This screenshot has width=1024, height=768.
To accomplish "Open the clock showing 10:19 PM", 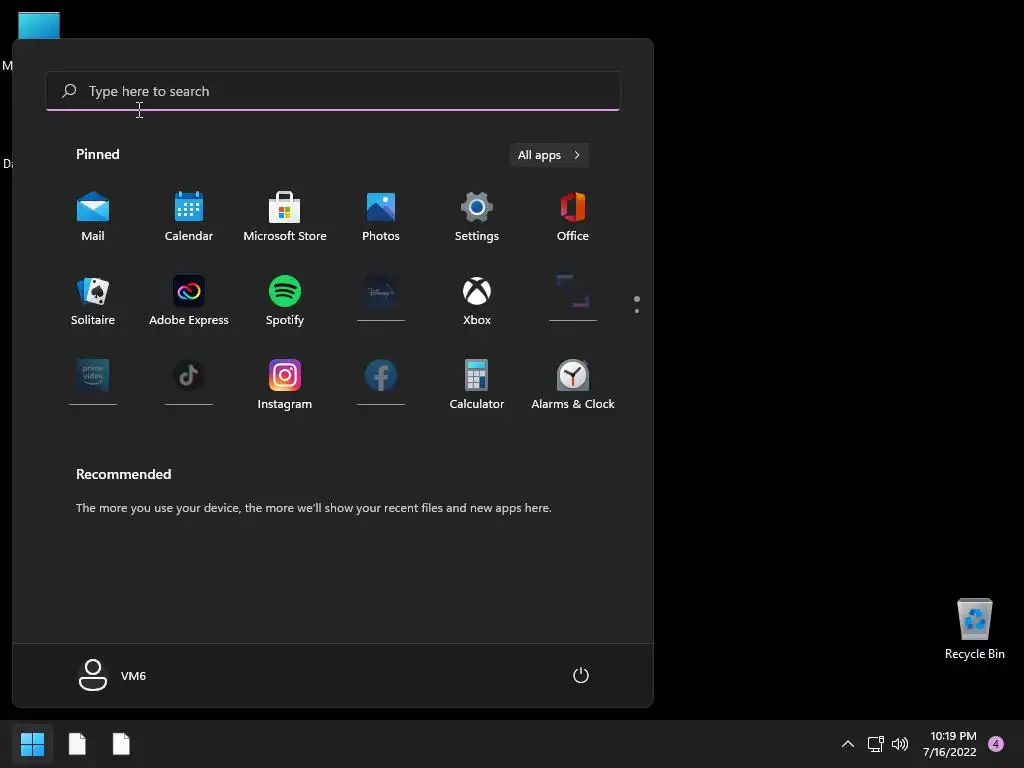I will (950, 744).
